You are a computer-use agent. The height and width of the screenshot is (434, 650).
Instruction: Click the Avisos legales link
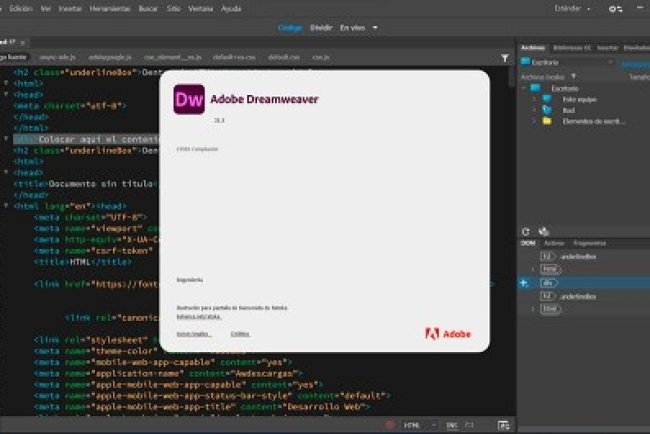click(x=194, y=334)
